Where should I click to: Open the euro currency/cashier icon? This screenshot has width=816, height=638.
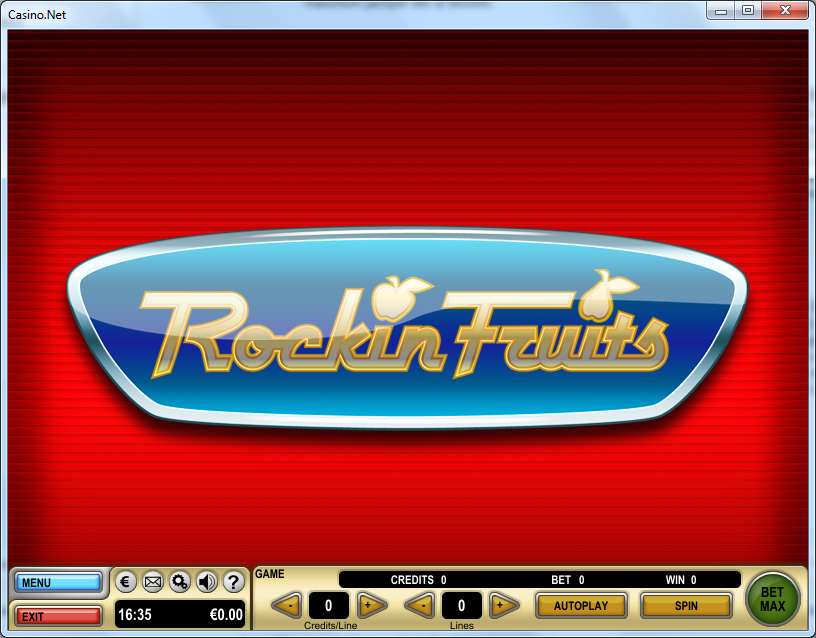coord(125,581)
